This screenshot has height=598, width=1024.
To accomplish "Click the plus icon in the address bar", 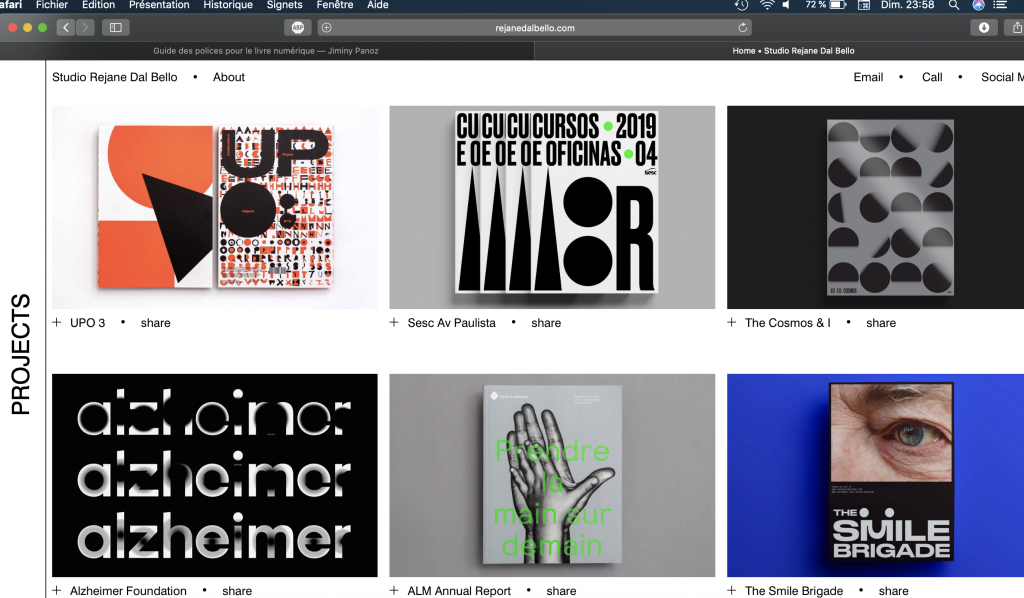I will tap(327, 27).
